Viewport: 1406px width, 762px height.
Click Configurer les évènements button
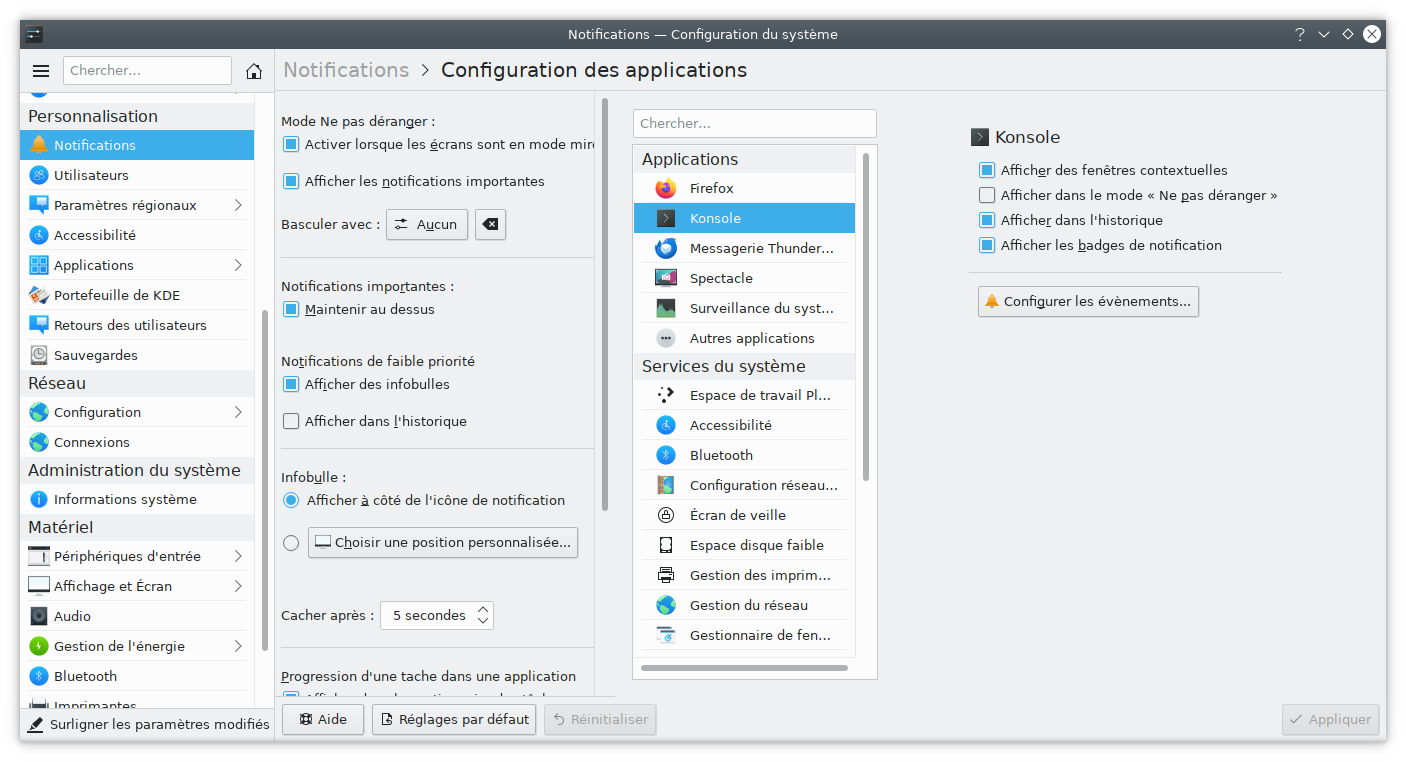point(1088,301)
